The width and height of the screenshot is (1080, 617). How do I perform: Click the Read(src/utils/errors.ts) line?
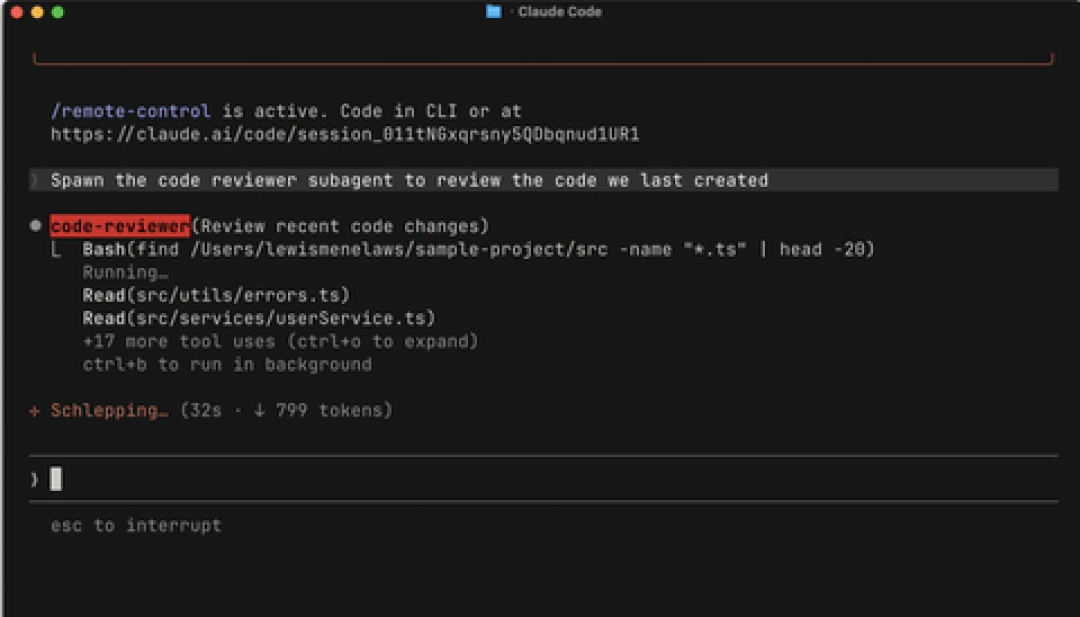click(216, 295)
